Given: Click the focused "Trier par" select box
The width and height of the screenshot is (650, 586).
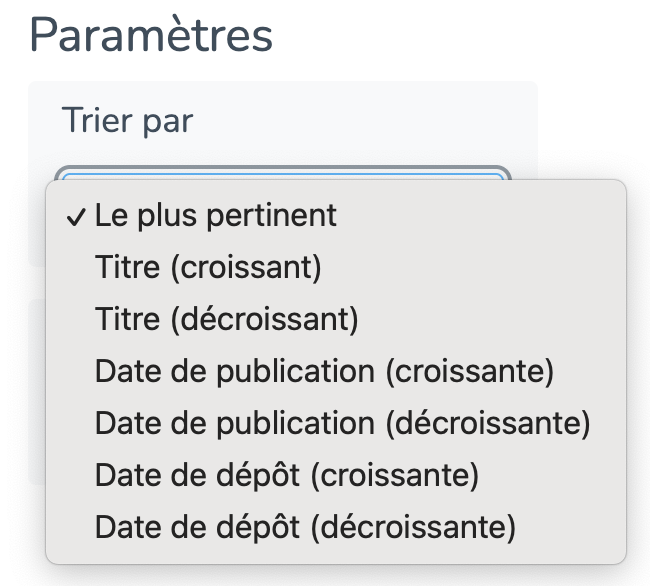Looking at the screenshot, I should pyautogui.click(x=283, y=173).
